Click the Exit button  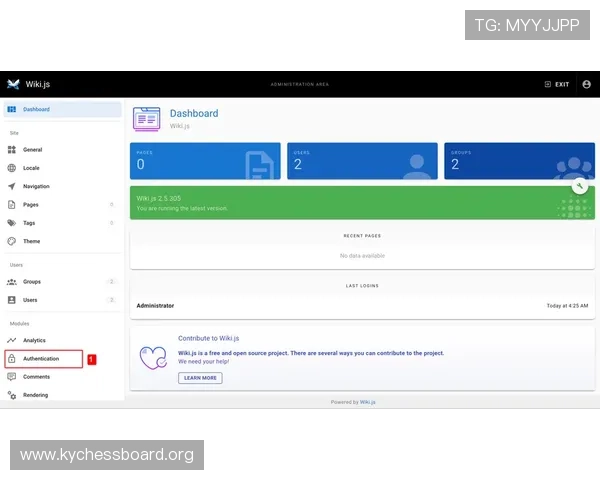[557, 84]
